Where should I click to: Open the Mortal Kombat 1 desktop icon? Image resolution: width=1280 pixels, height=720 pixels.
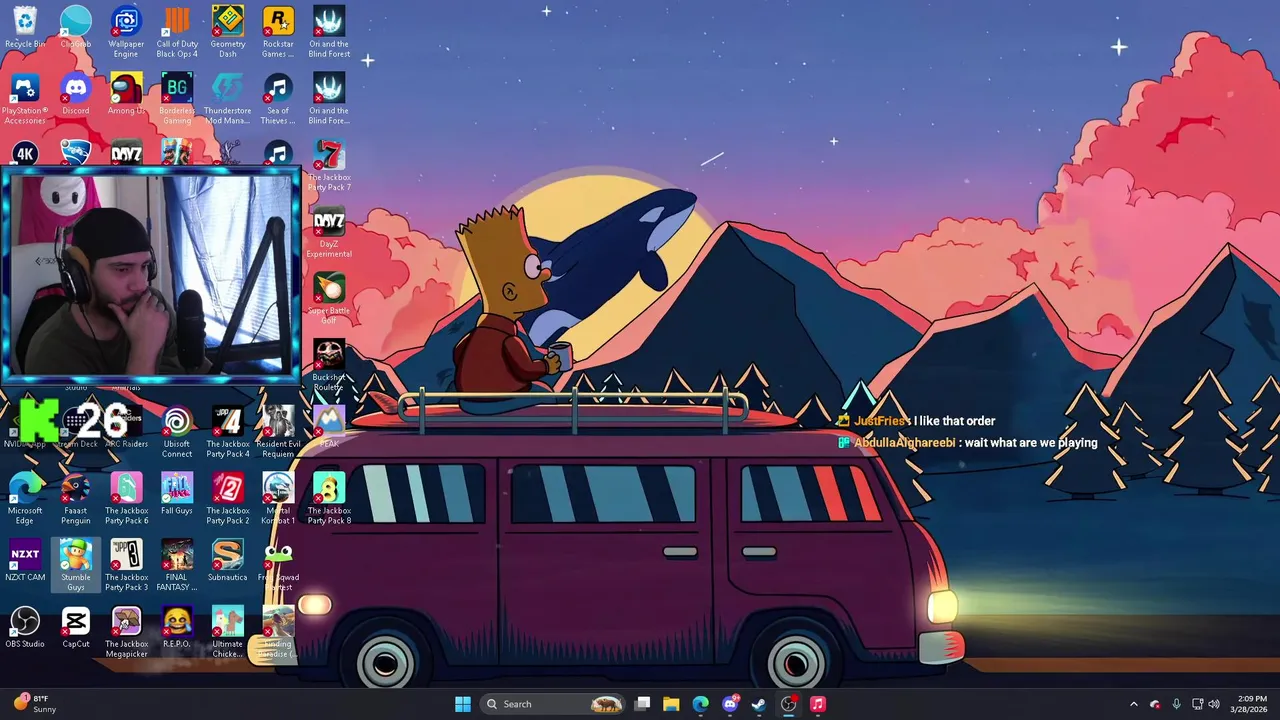pyautogui.click(x=278, y=499)
